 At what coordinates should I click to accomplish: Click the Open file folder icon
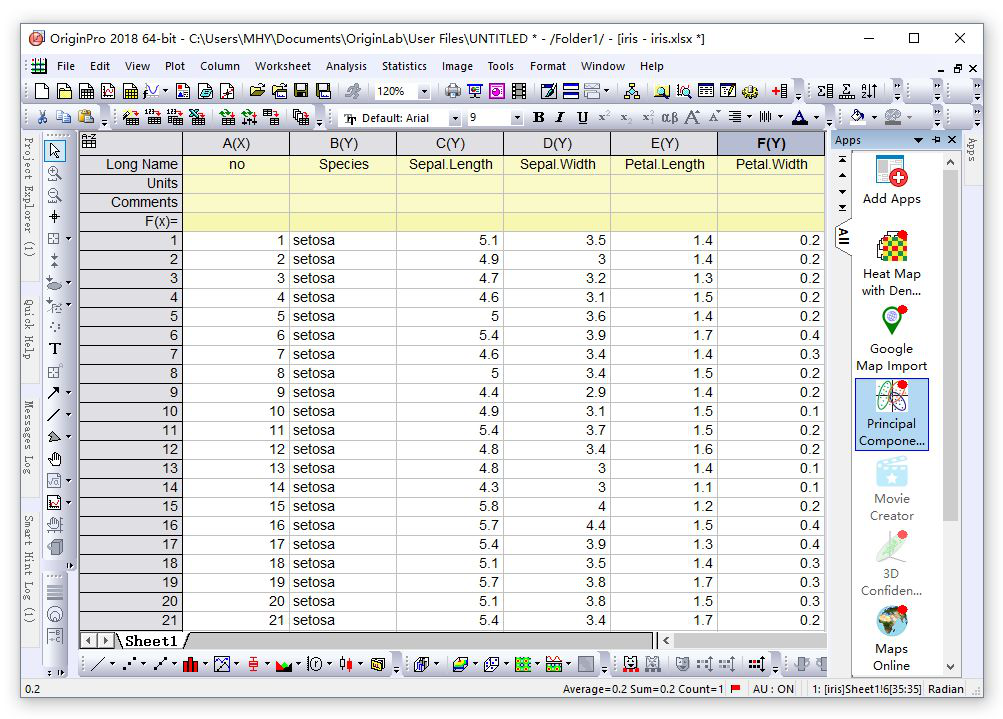point(258,91)
